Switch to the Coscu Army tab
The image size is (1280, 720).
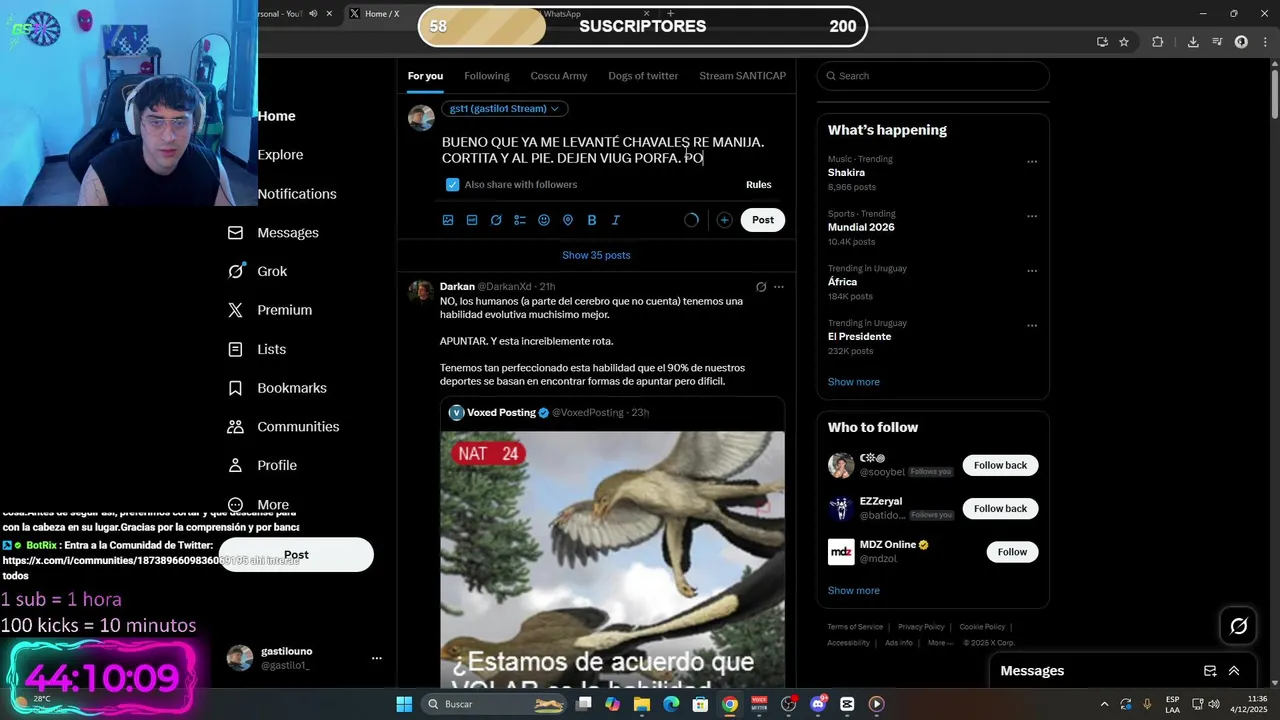click(559, 76)
